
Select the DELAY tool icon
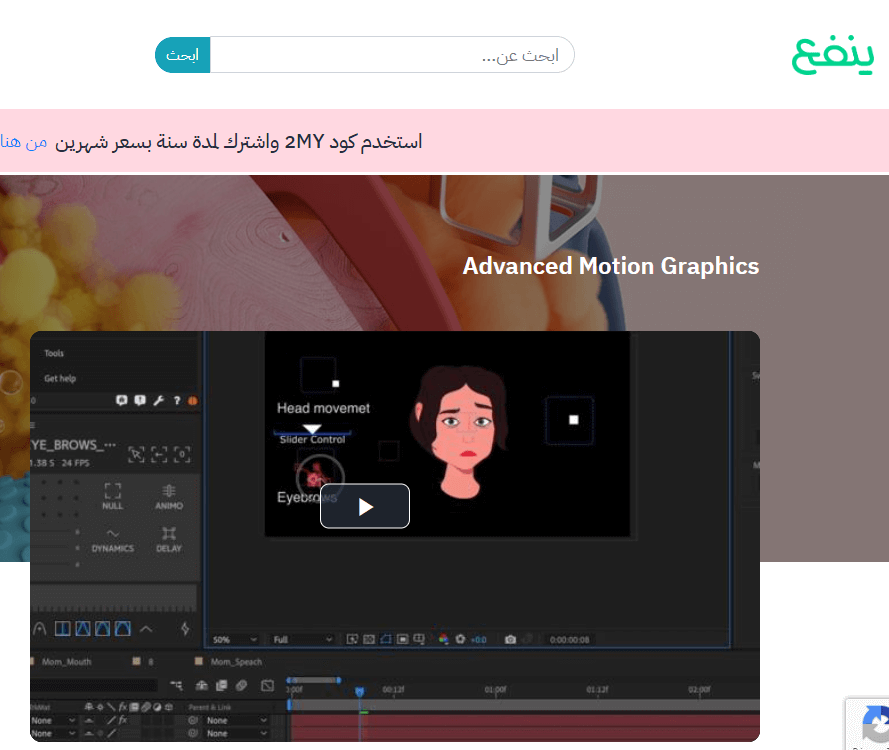click(169, 539)
